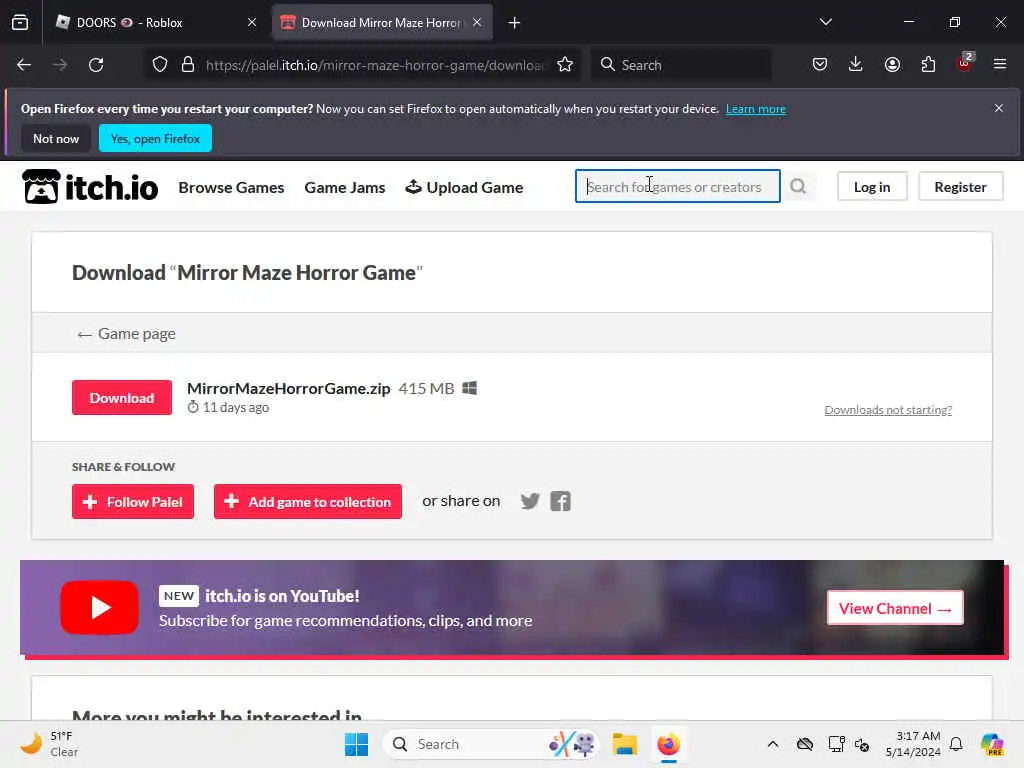Image resolution: width=1024 pixels, height=768 pixels.
Task: Click the Windows platform icon
Action: click(x=470, y=388)
